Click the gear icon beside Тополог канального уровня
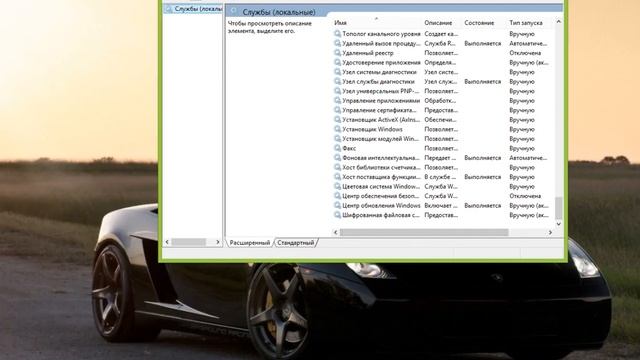 tap(338, 34)
